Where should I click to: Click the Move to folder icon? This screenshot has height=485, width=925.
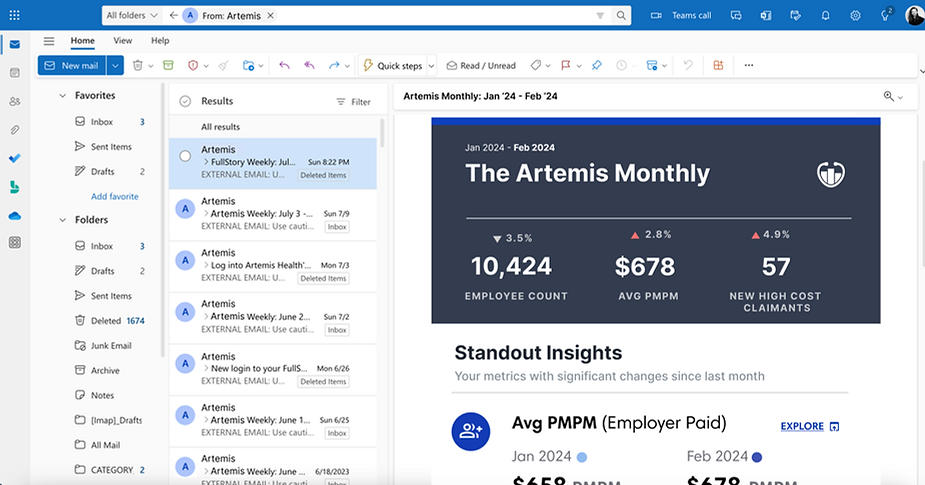248,65
